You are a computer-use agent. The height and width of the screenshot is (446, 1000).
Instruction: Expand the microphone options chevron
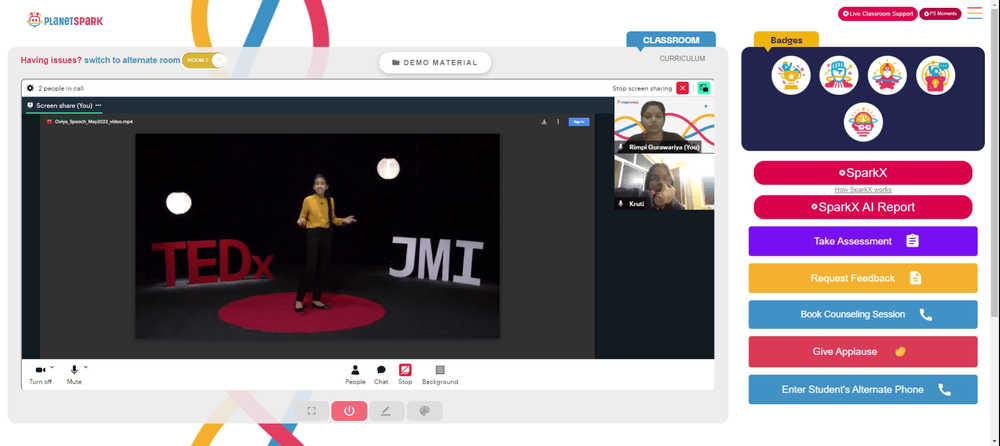coord(85,367)
